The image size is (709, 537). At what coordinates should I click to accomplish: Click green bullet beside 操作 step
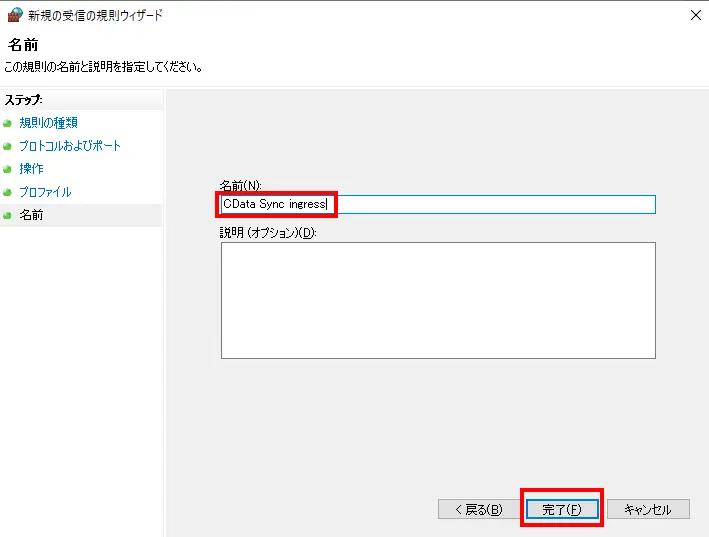click(x=7, y=169)
